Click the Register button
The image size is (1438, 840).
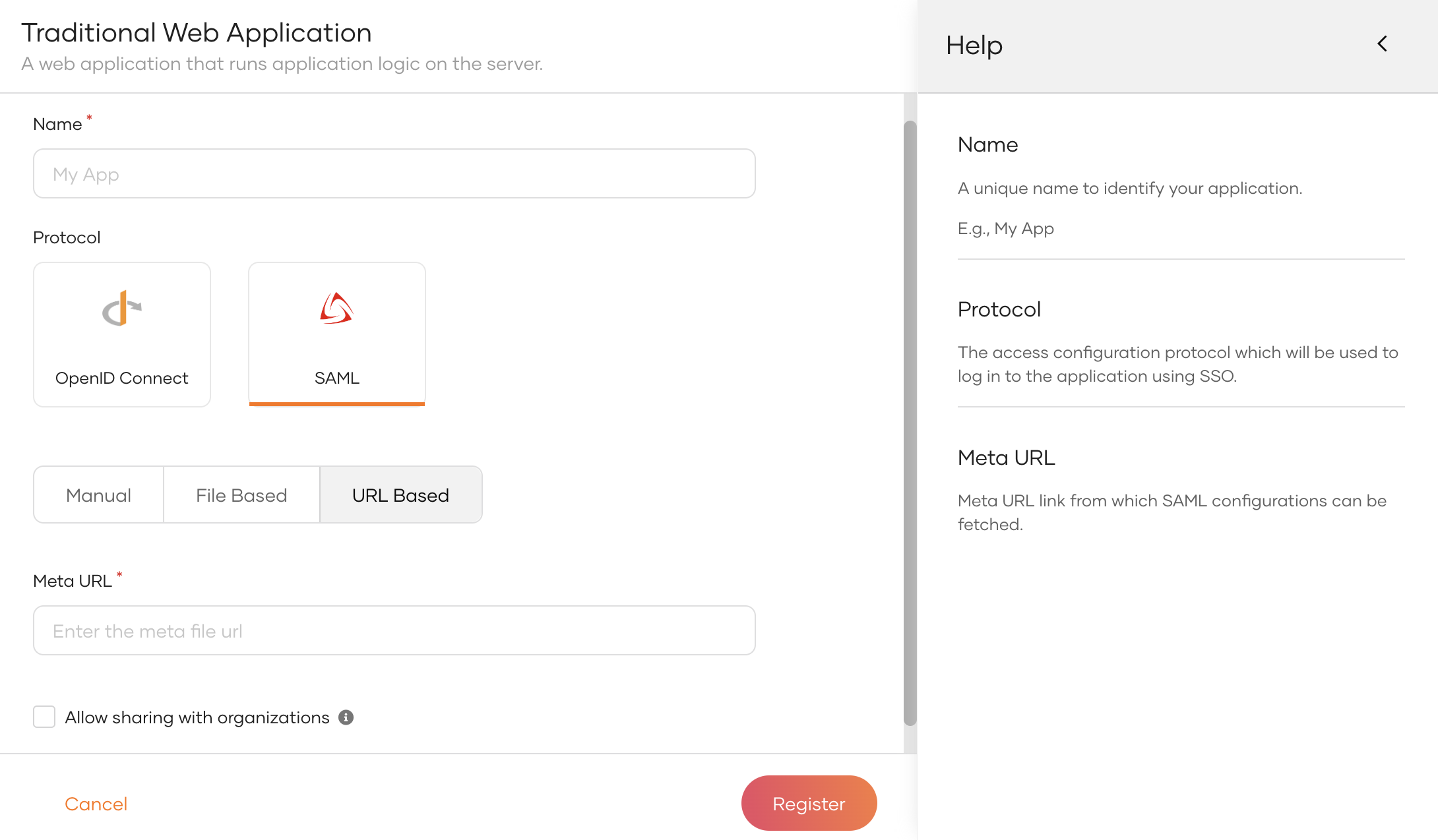click(x=809, y=803)
